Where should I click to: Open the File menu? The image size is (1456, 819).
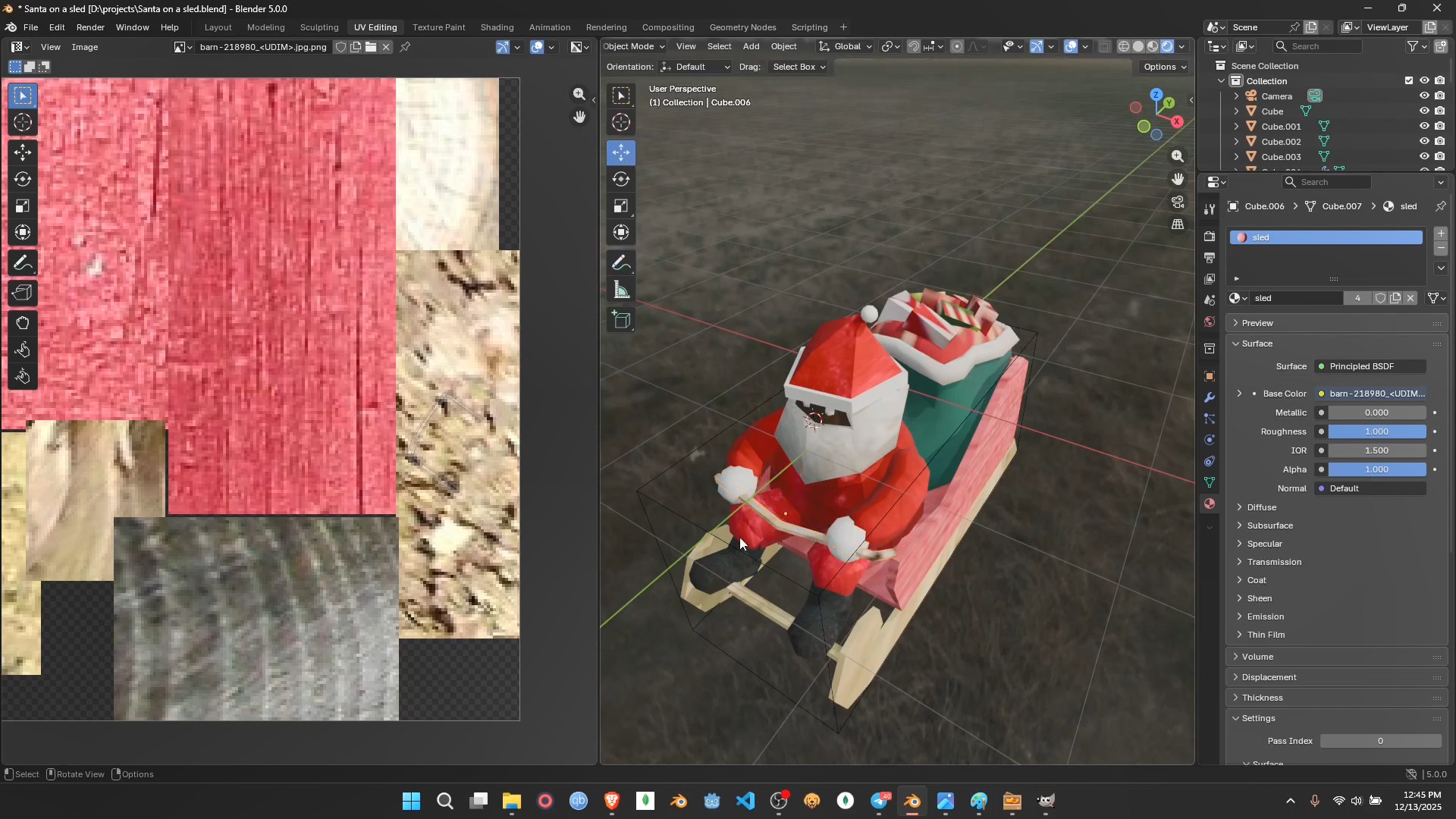[30, 27]
